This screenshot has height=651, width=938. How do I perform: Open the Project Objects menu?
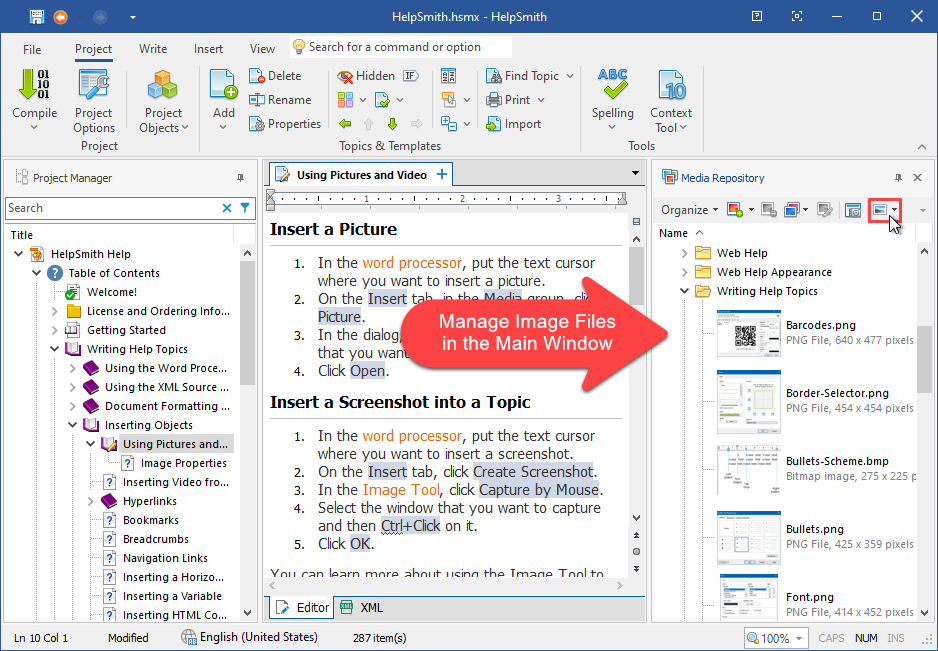[x=163, y=102]
